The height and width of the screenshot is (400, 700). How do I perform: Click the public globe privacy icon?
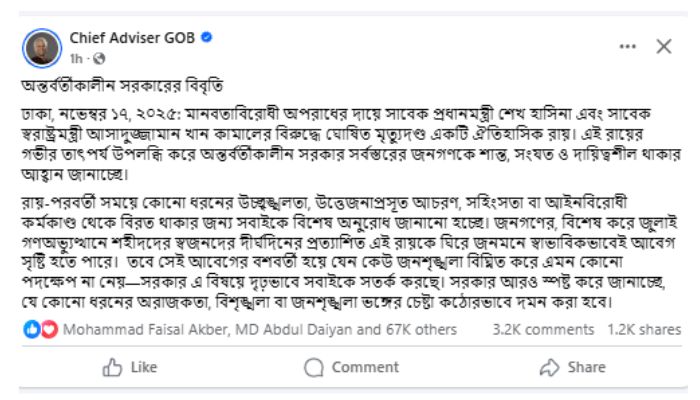coord(100,58)
